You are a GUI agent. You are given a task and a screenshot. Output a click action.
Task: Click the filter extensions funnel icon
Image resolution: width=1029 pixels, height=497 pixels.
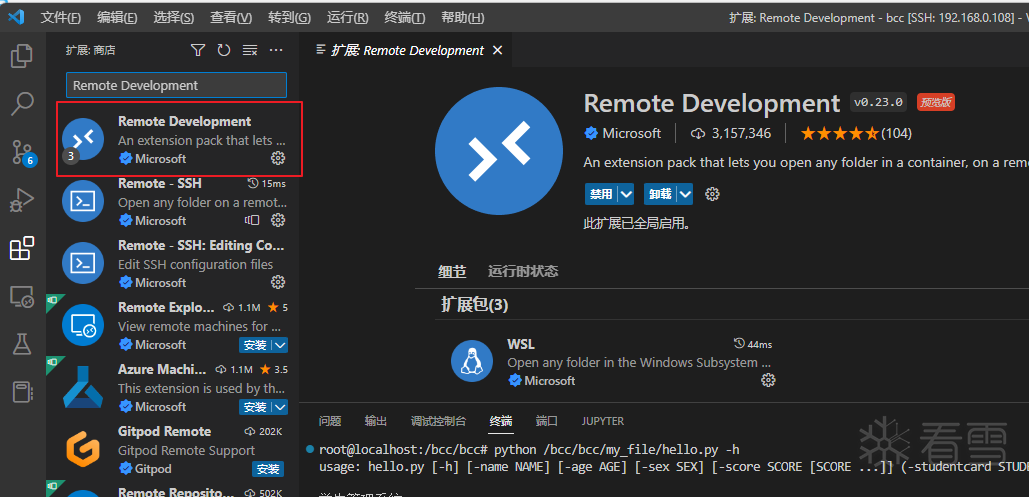pos(198,50)
